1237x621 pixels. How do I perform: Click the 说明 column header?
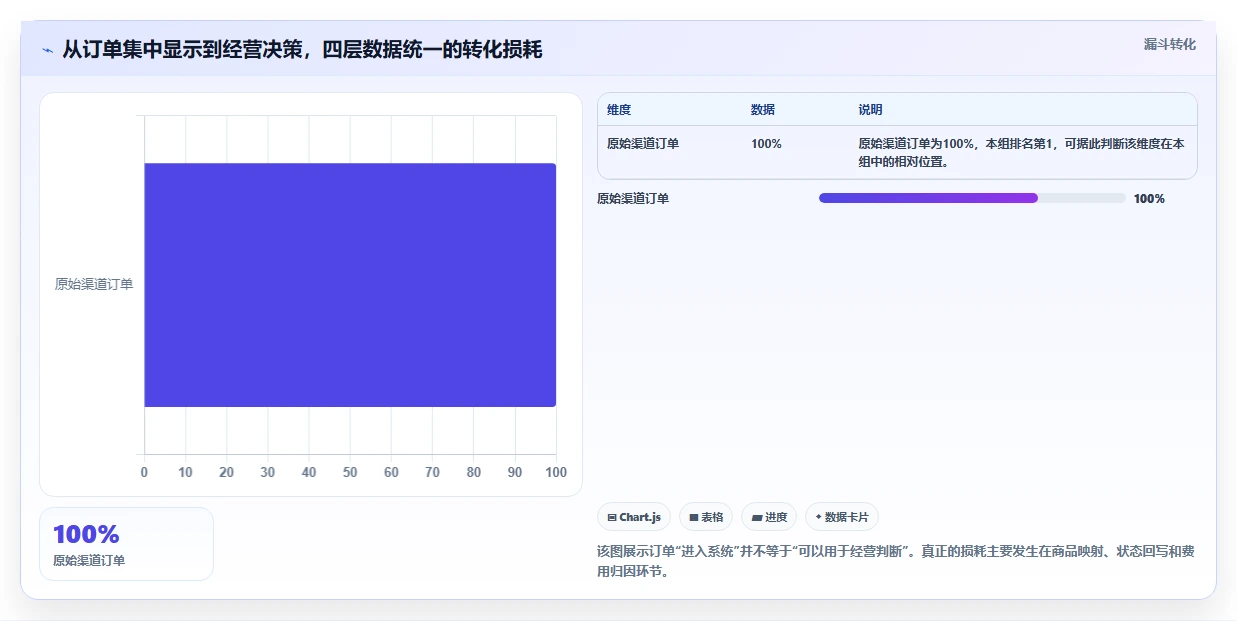click(x=870, y=110)
